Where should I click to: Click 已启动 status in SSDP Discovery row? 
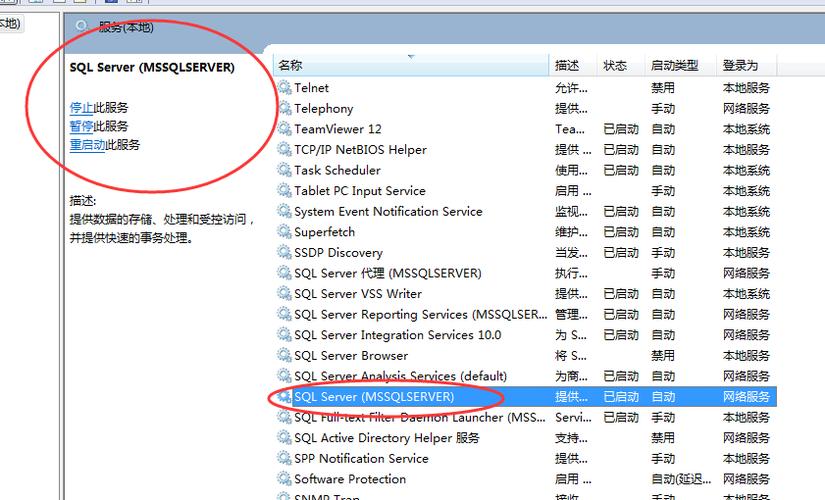(621, 253)
